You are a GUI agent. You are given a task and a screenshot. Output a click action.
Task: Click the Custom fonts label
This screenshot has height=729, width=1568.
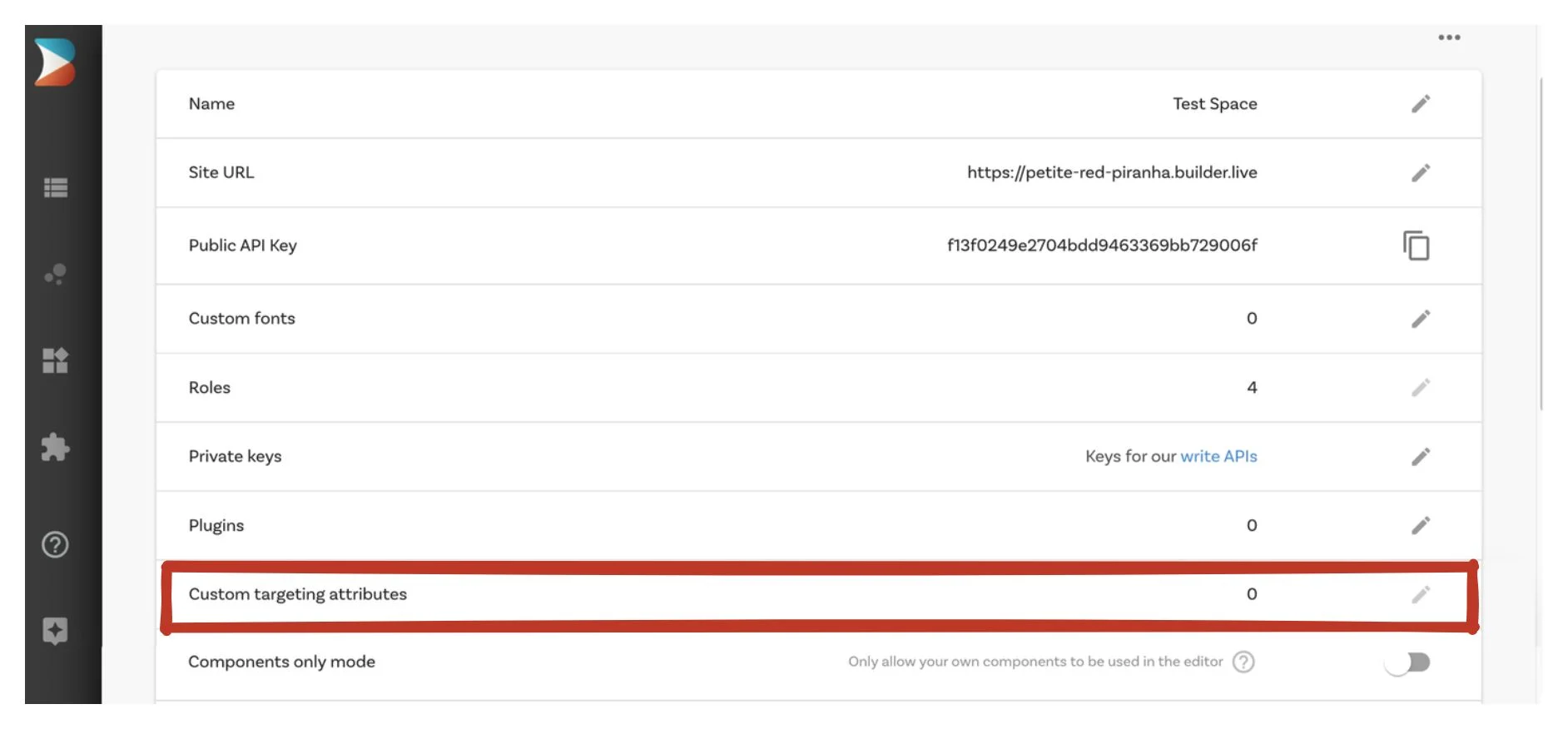(241, 318)
